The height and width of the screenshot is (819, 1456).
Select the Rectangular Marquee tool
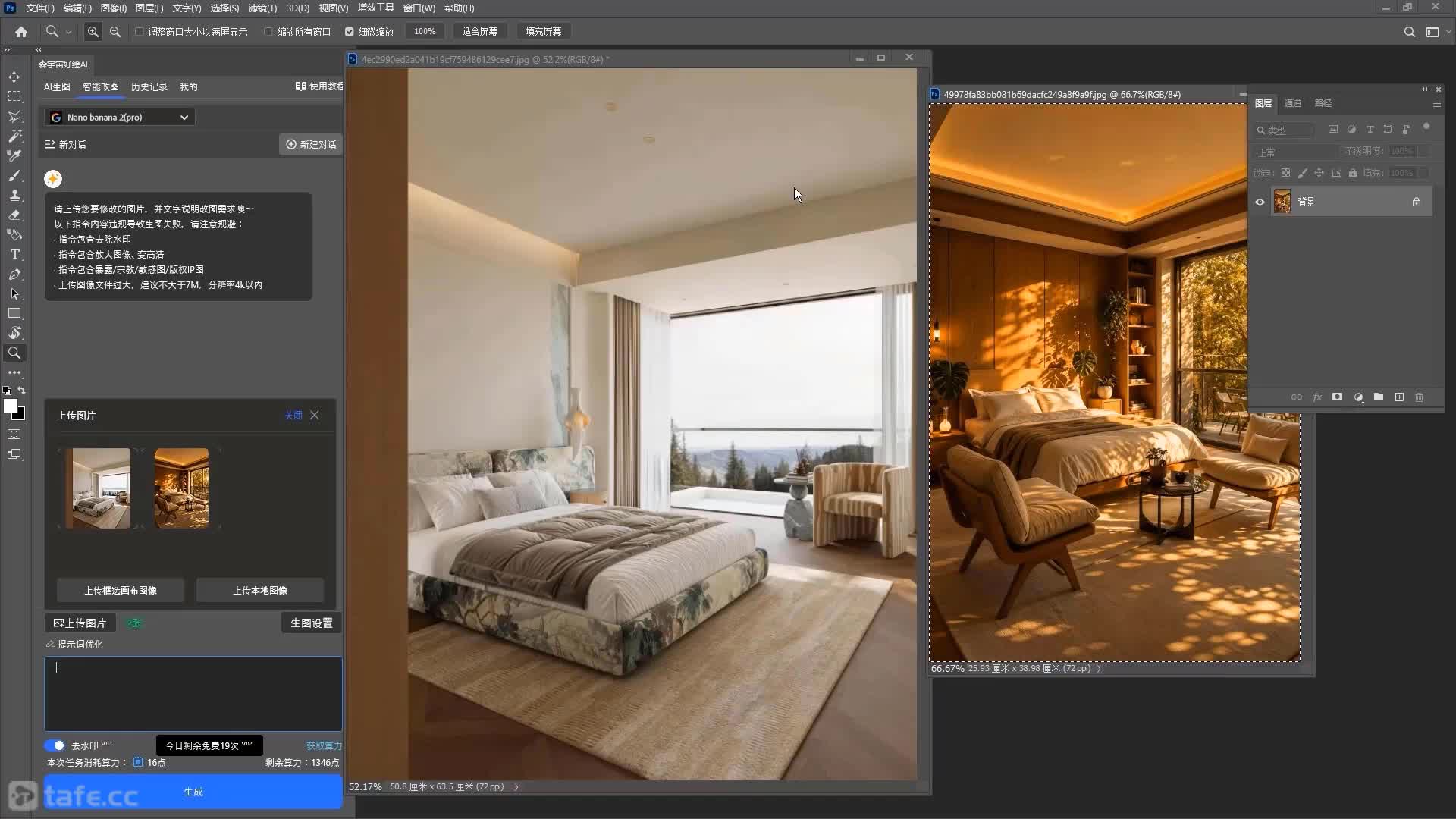(x=14, y=97)
